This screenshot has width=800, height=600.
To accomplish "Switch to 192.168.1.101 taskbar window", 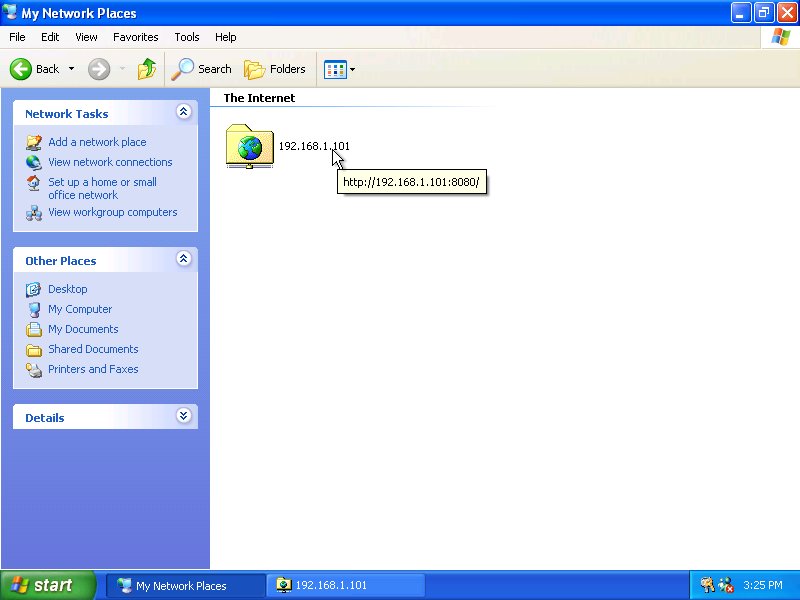I will [345, 585].
